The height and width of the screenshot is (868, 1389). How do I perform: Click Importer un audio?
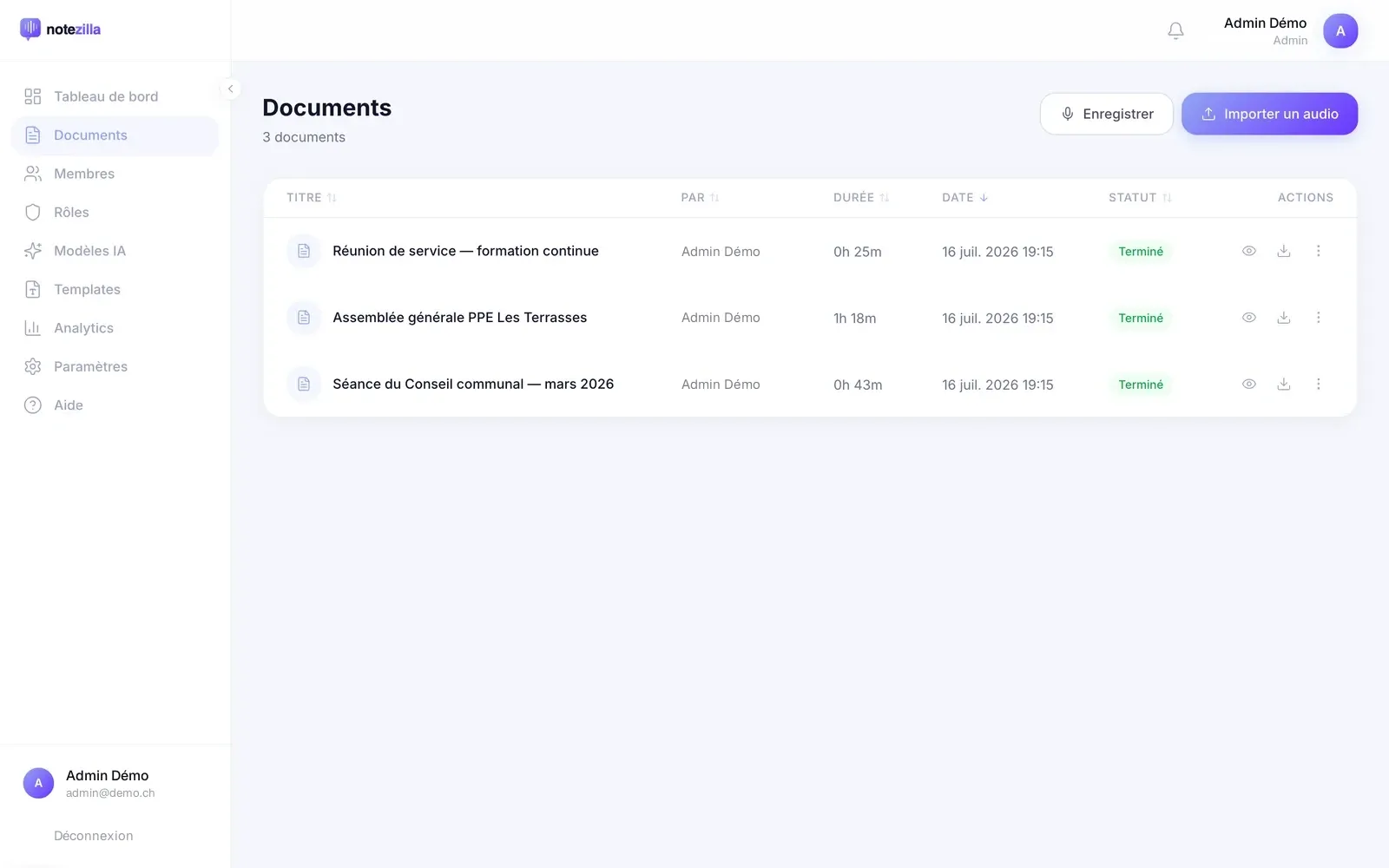point(1269,114)
